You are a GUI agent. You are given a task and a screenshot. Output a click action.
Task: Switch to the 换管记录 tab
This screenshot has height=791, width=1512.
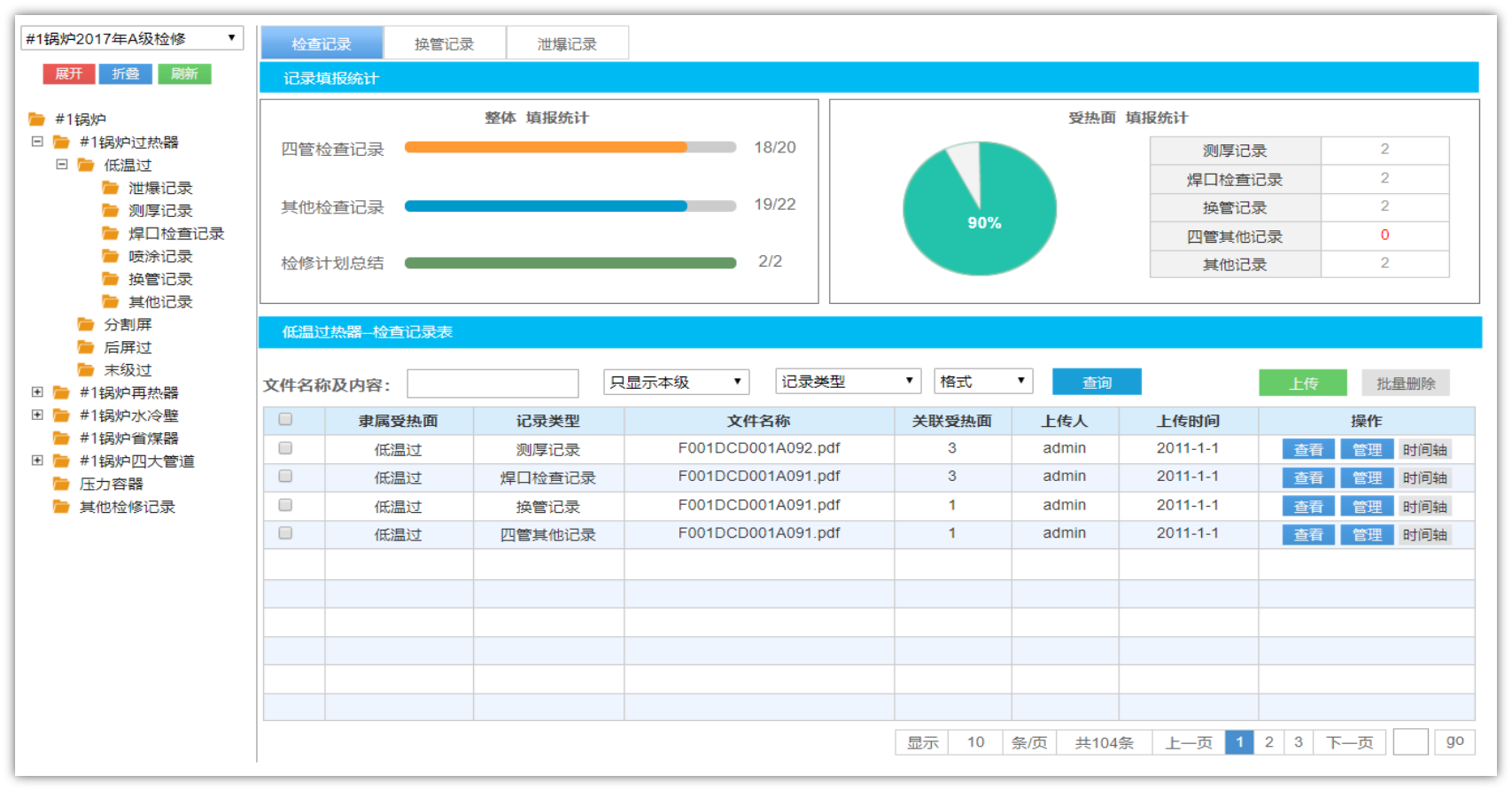click(x=444, y=43)
